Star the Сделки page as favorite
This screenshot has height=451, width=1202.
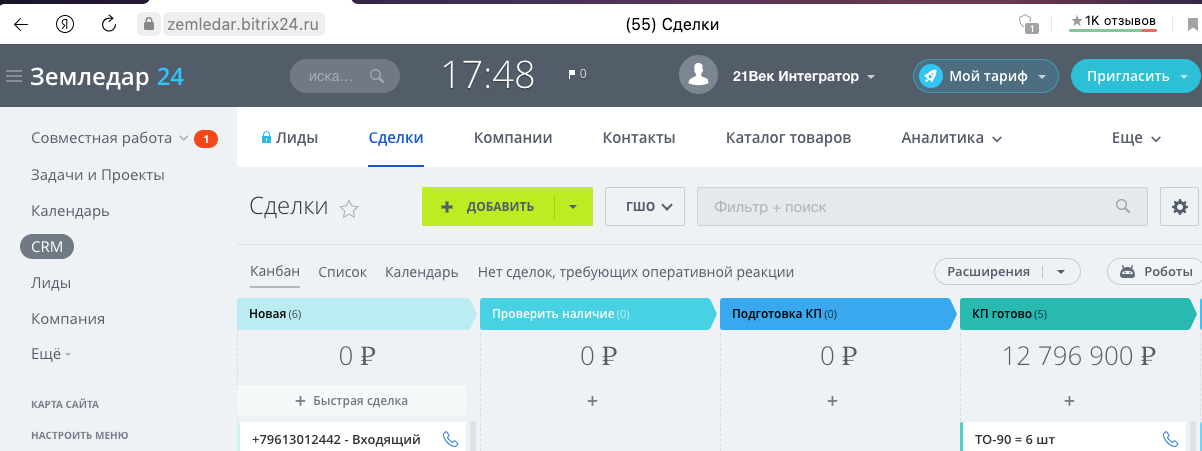[349, 208]
